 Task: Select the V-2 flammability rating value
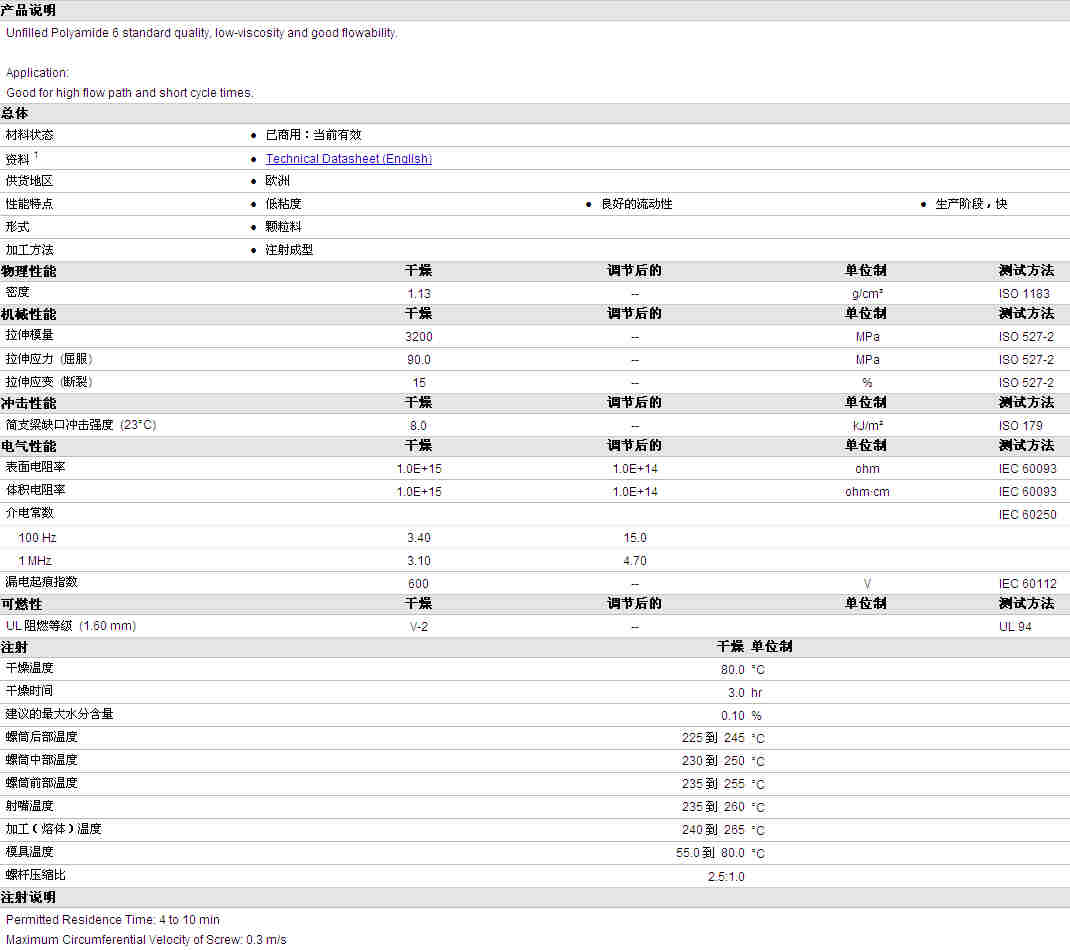pos(419,627)
